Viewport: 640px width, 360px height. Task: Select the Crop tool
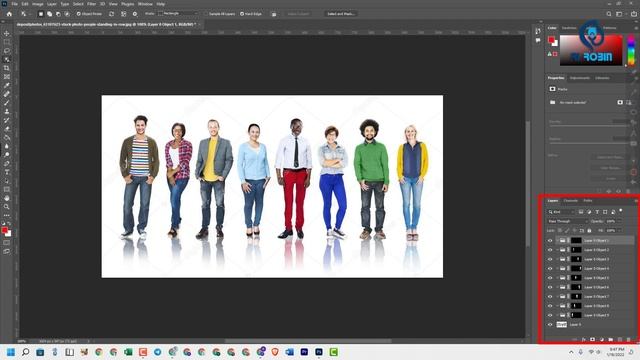pyautogui.click(x=7, y=68)
